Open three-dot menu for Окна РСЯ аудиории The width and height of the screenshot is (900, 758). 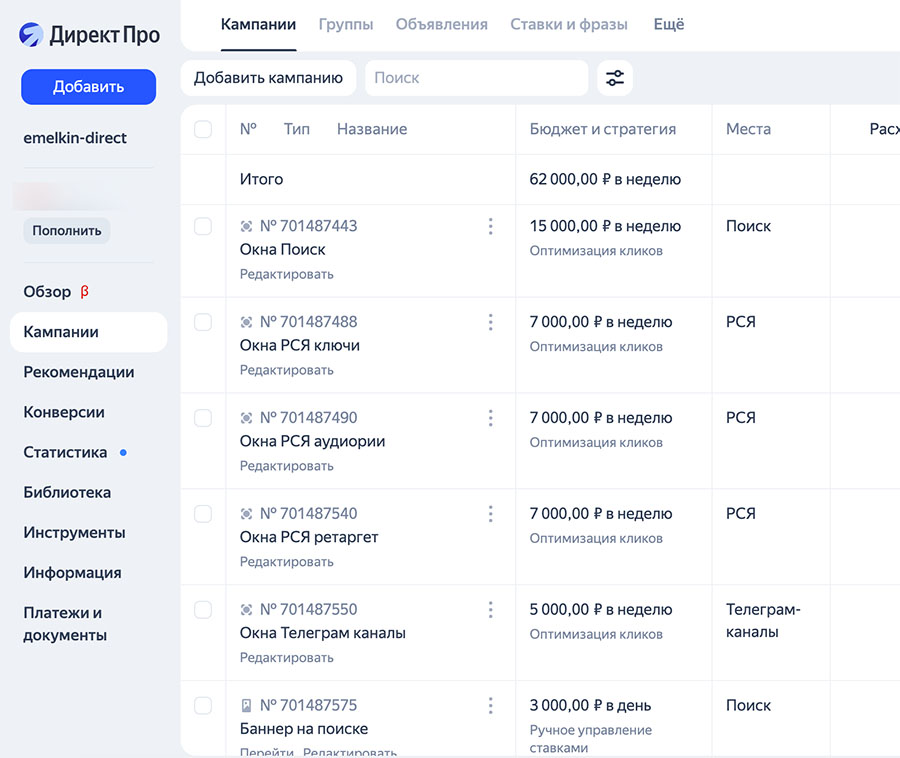[x=490, y=418]
